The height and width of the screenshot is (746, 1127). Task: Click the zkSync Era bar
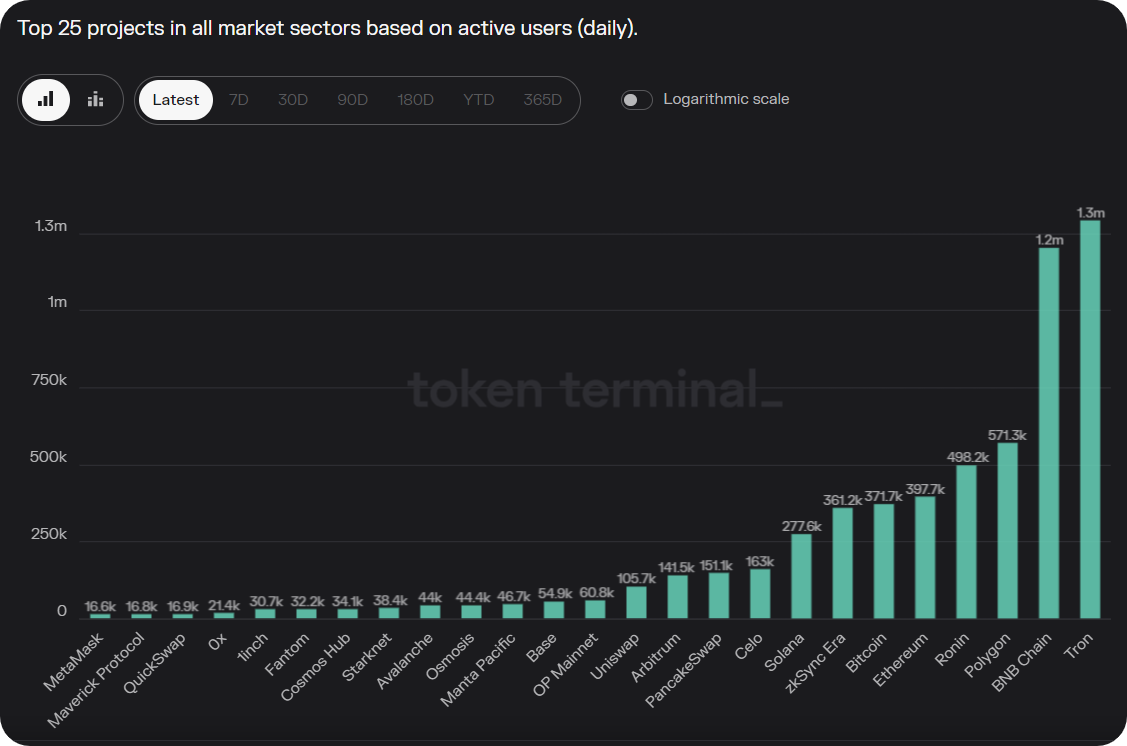pos(843,563)
